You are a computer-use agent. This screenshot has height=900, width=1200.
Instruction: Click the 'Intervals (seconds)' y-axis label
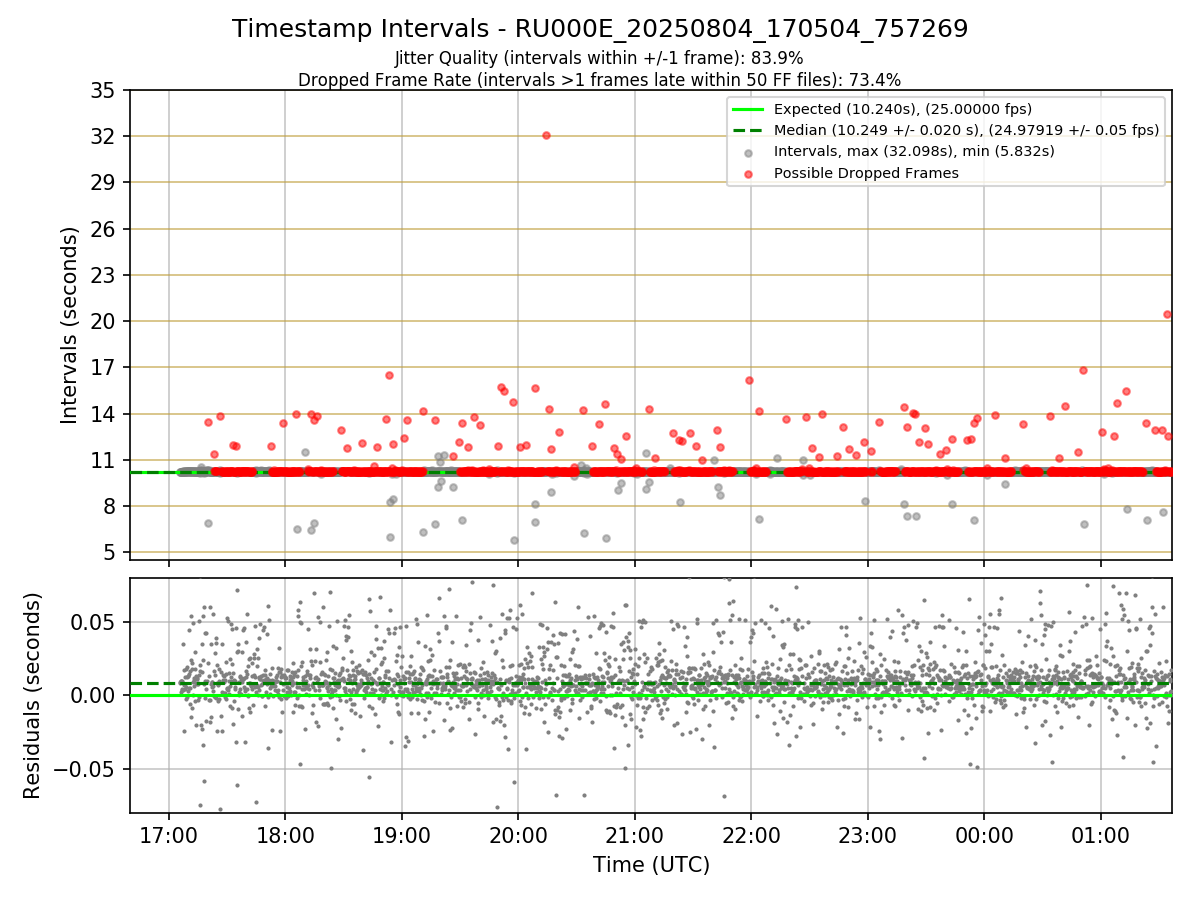70,324
